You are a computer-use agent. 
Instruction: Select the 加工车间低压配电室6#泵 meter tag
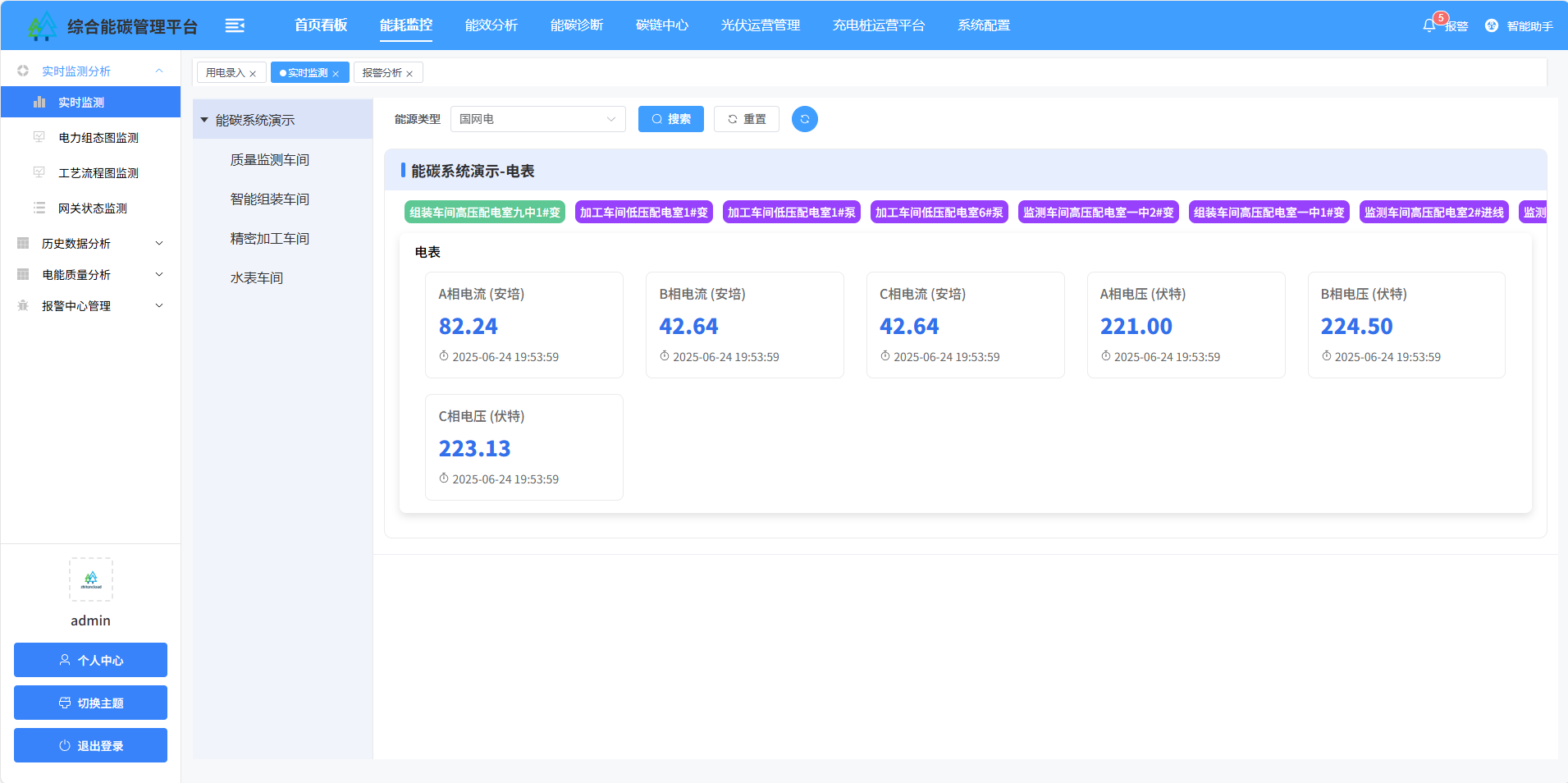pos(939,213)
